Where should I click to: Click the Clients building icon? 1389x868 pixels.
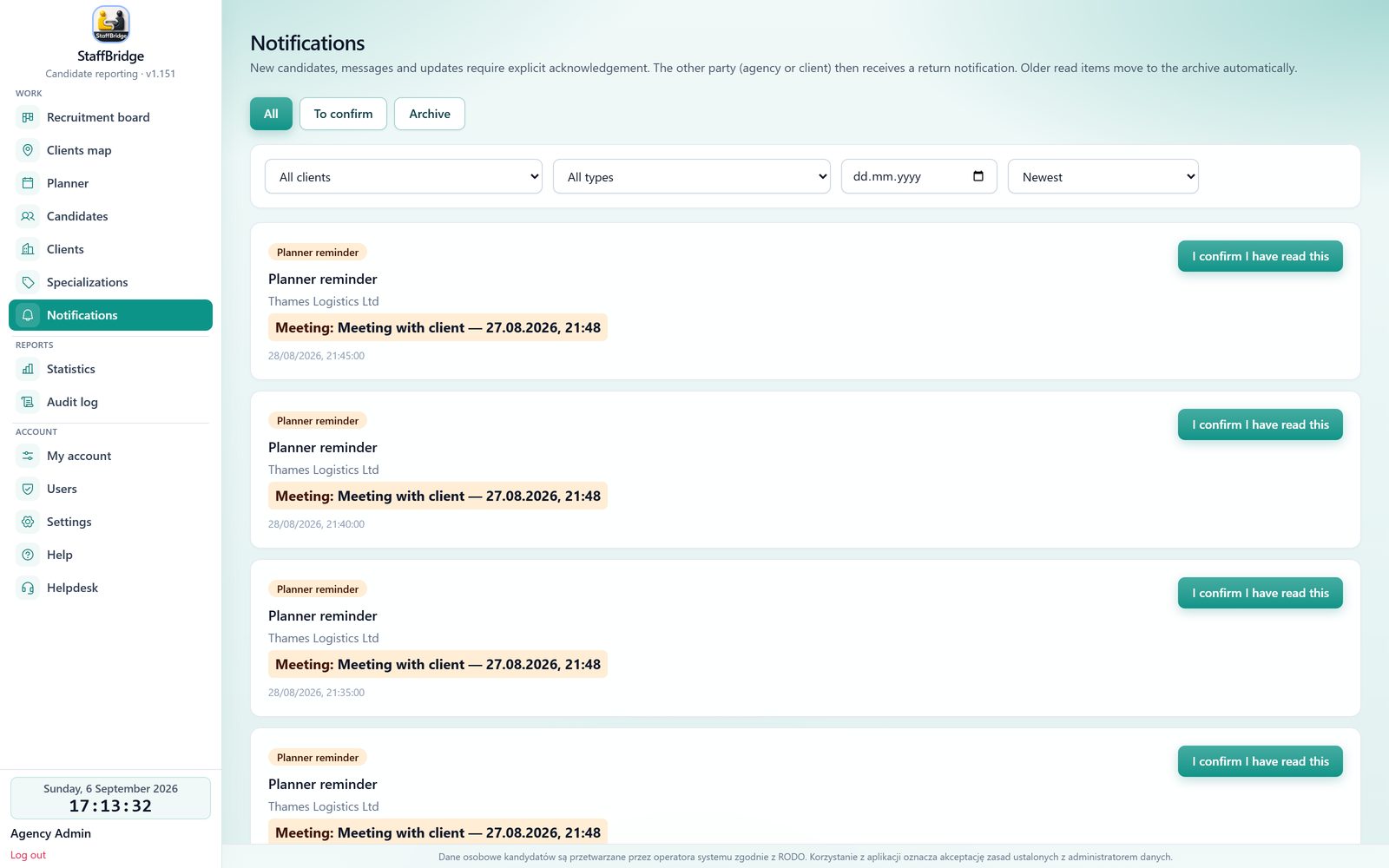(x=28, y=249)
